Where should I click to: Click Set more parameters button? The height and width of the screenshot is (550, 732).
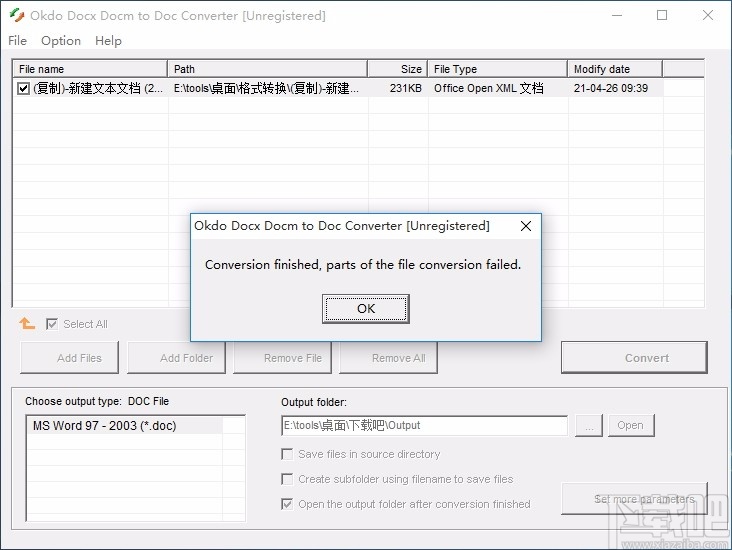pos(634,499)
